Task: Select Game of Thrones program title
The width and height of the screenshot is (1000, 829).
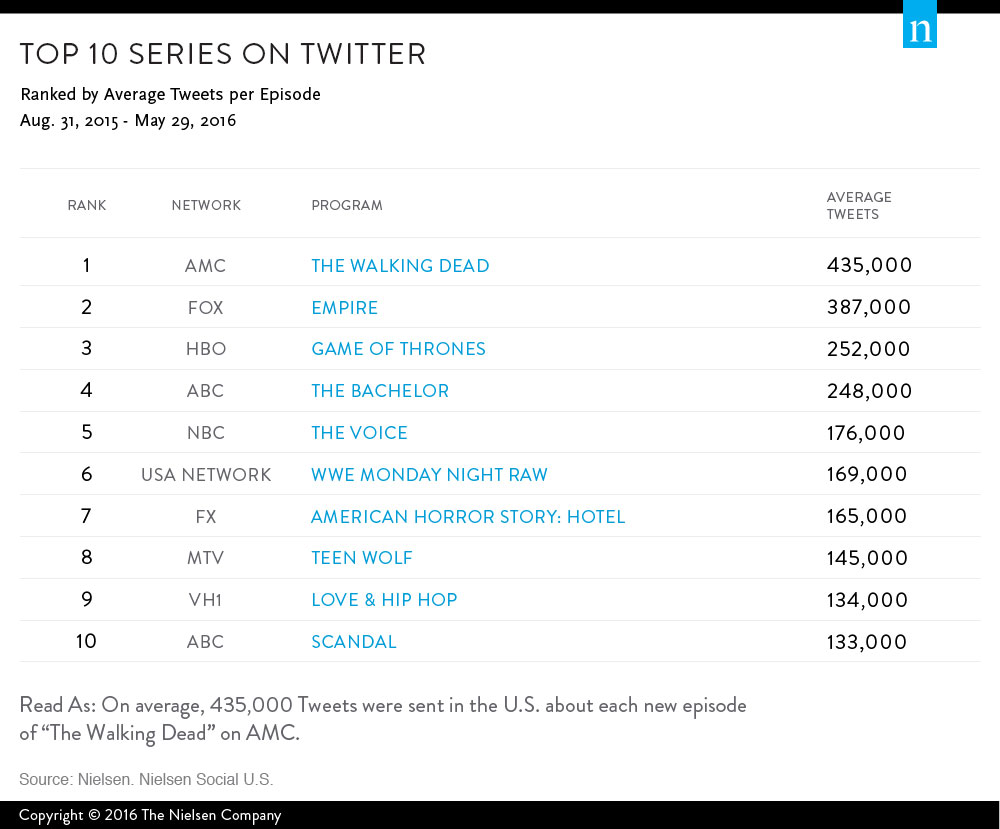Action: (398, 349)
